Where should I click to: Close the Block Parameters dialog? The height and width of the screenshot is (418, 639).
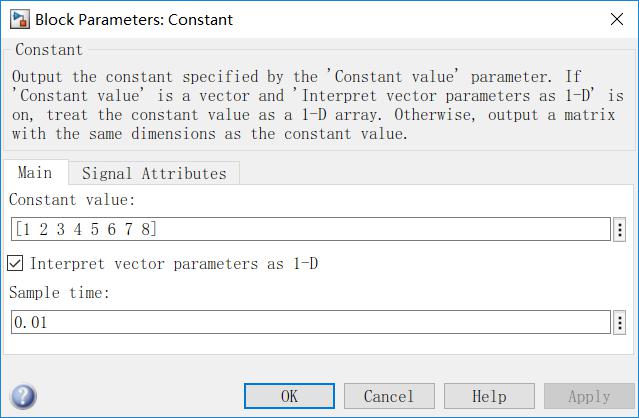611,19
